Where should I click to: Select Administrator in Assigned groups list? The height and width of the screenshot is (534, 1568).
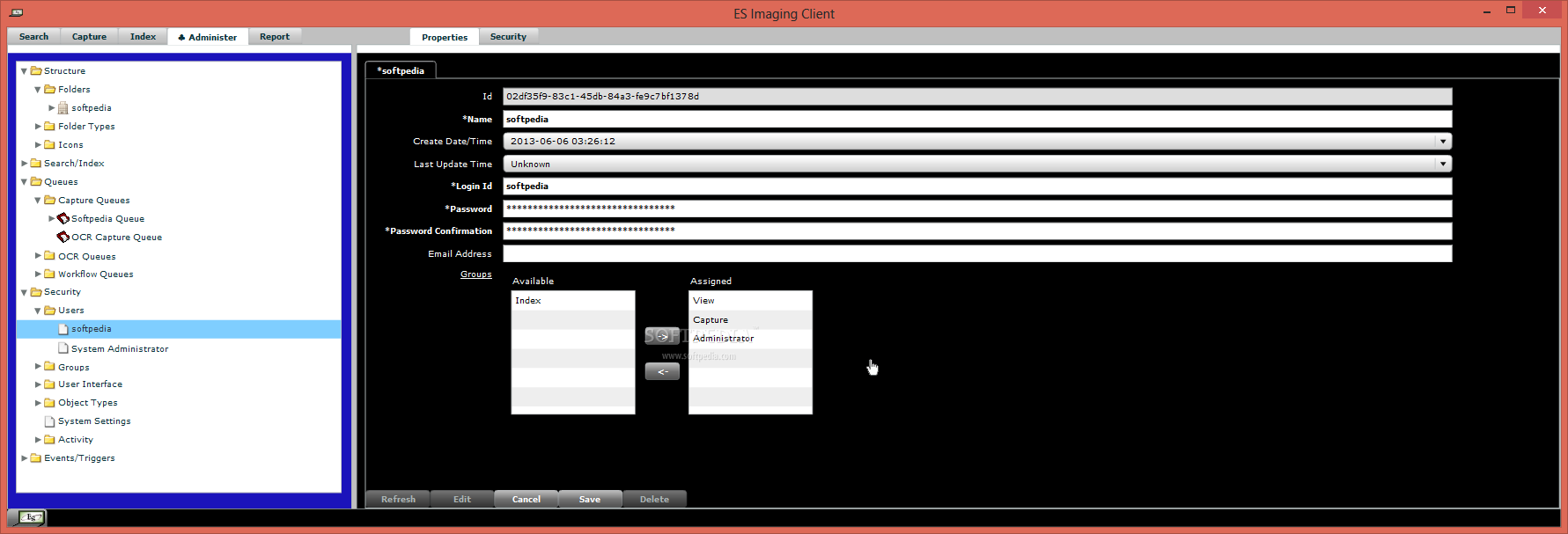click(x=750, y=339)
